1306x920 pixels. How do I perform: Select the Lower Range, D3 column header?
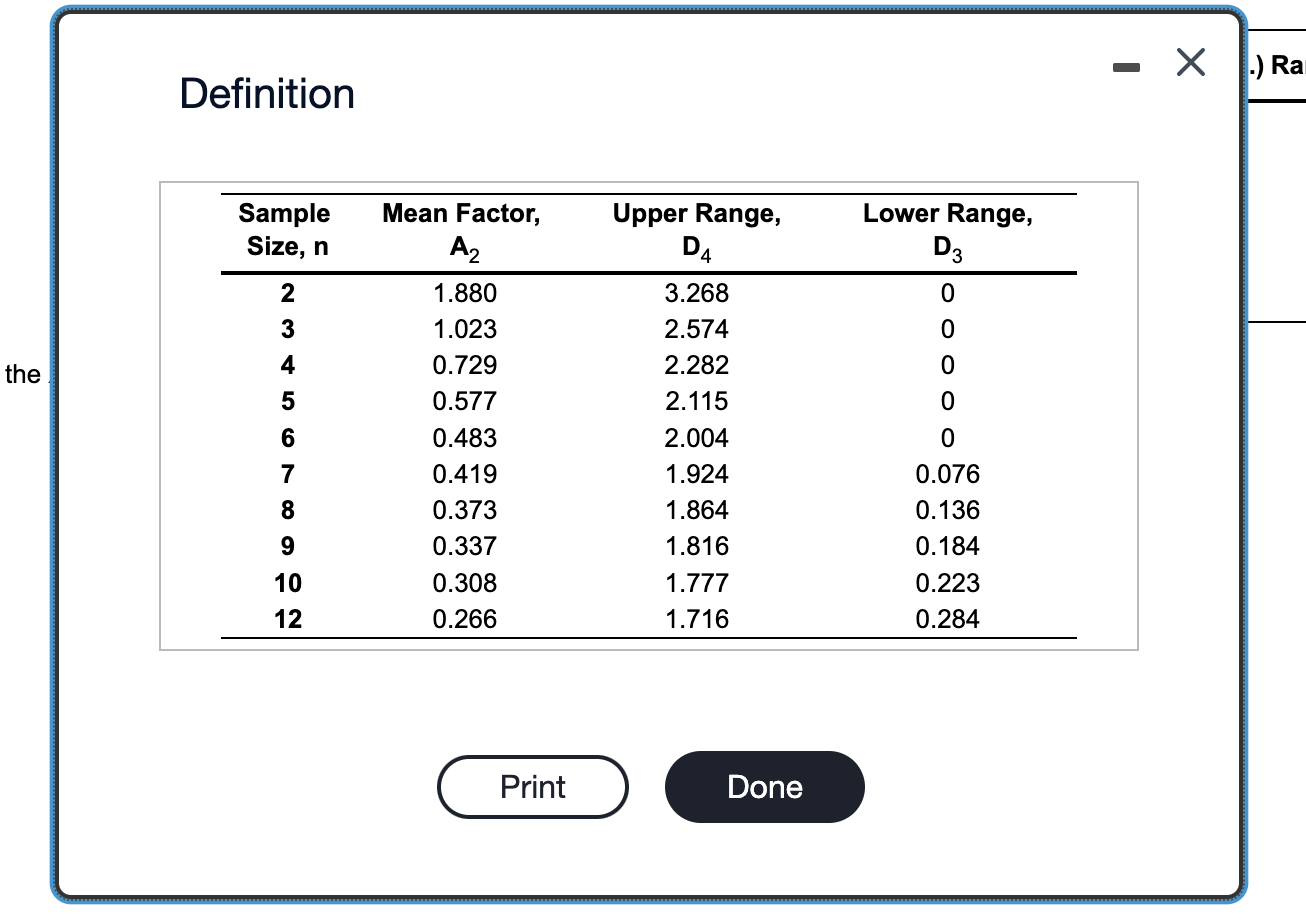tap(947, 229)
